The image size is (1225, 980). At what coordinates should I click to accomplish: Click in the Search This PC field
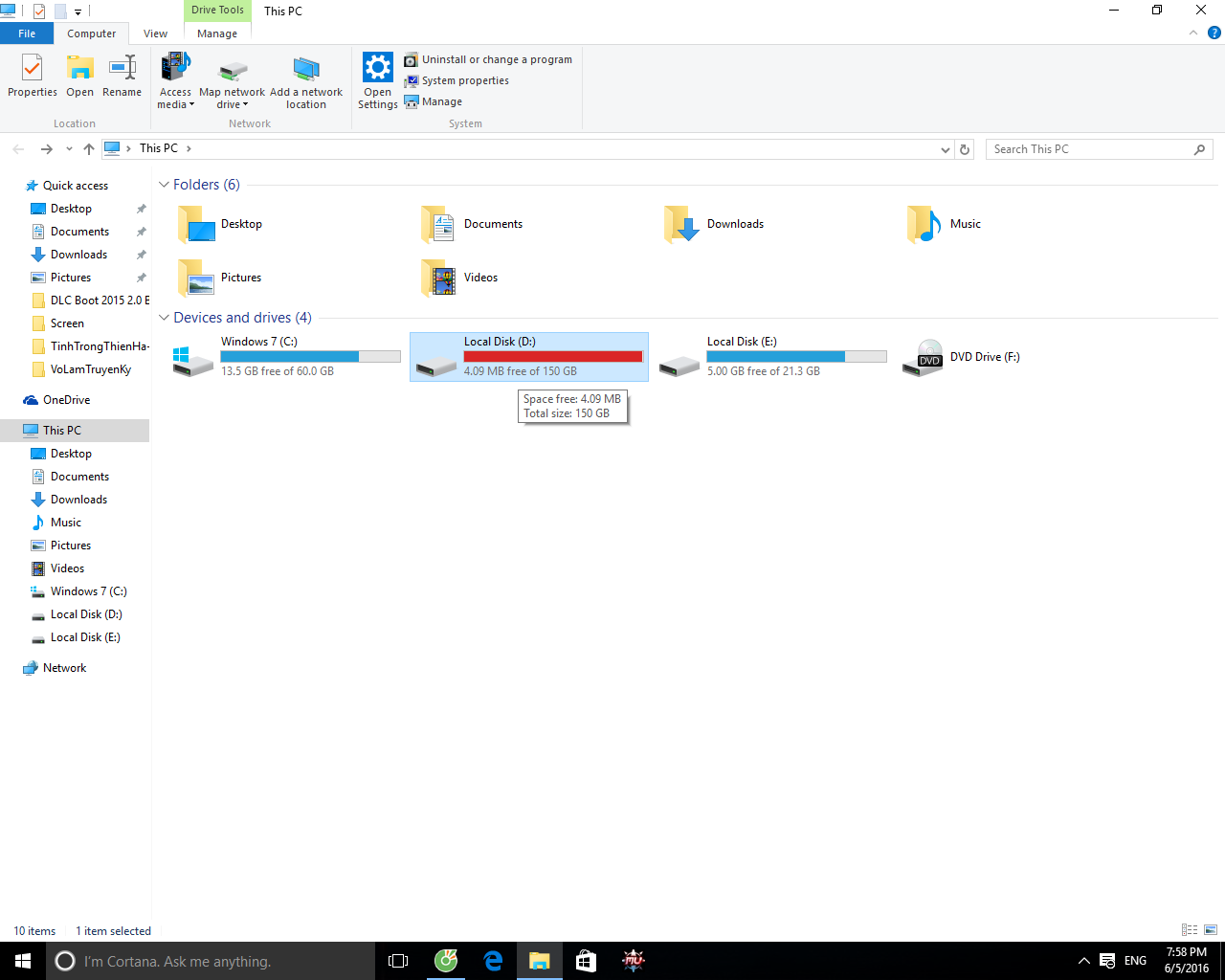(1089, 149)
